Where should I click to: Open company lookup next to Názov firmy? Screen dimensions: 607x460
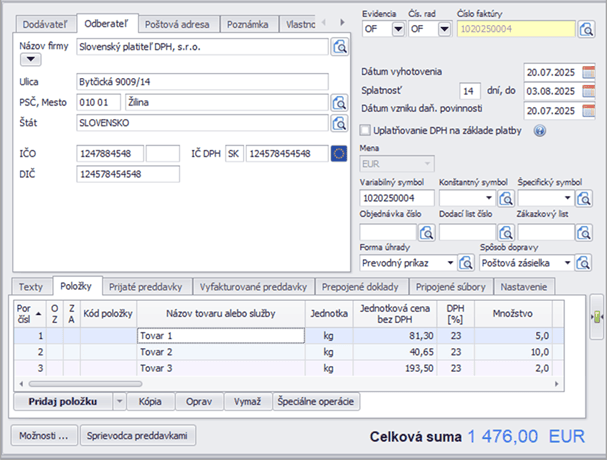coord(338,46)
